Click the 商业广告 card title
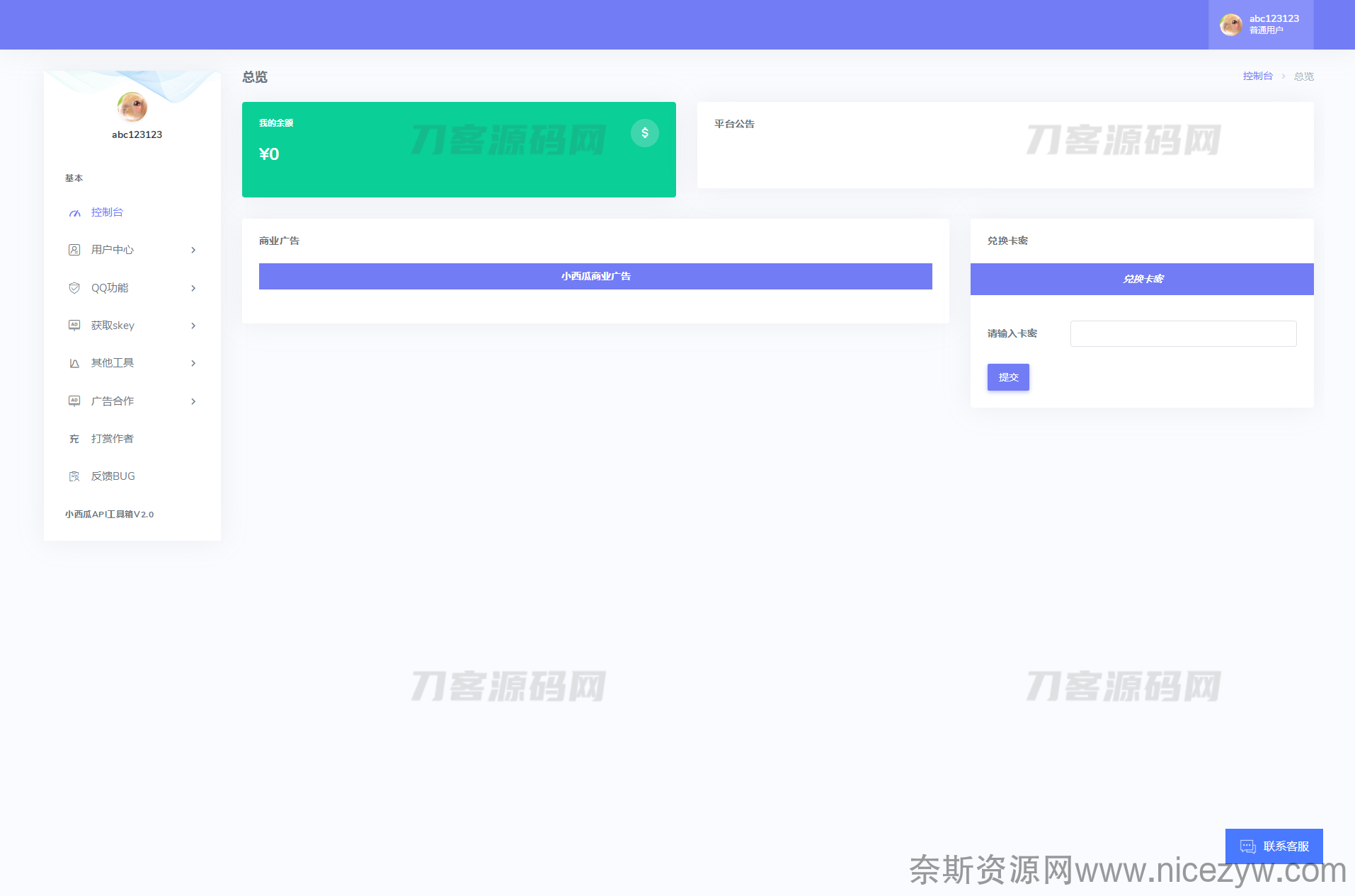This screenshot has height=896, width=1355. (x=279, y=241)
